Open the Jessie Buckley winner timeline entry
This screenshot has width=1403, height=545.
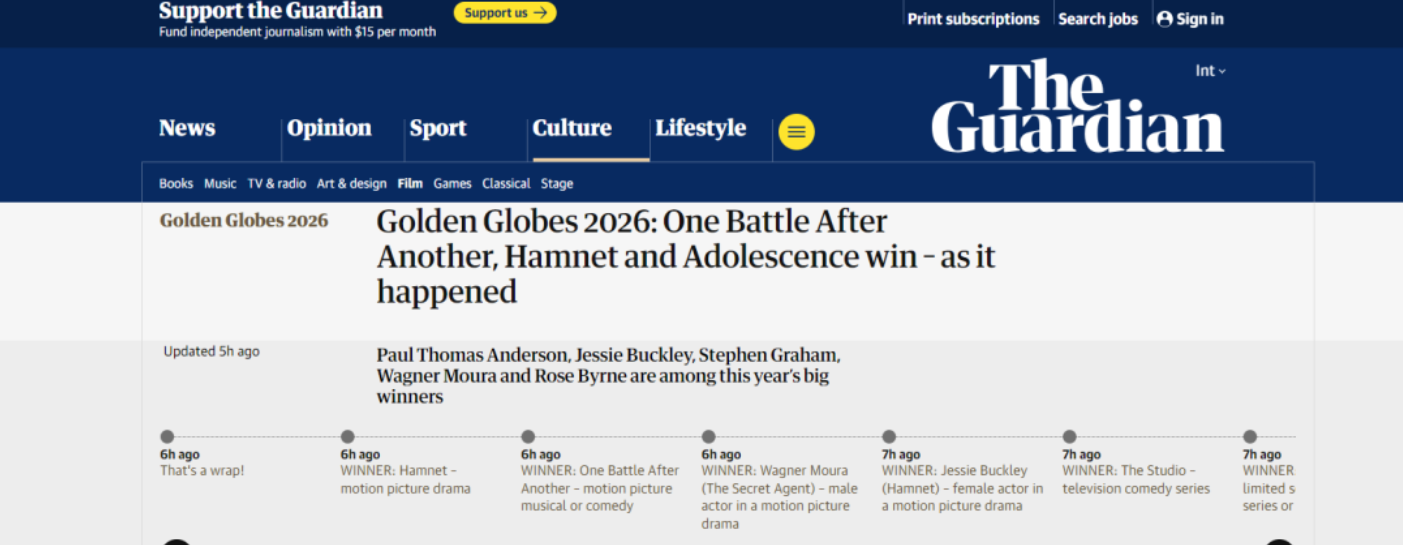pos(961,488)
